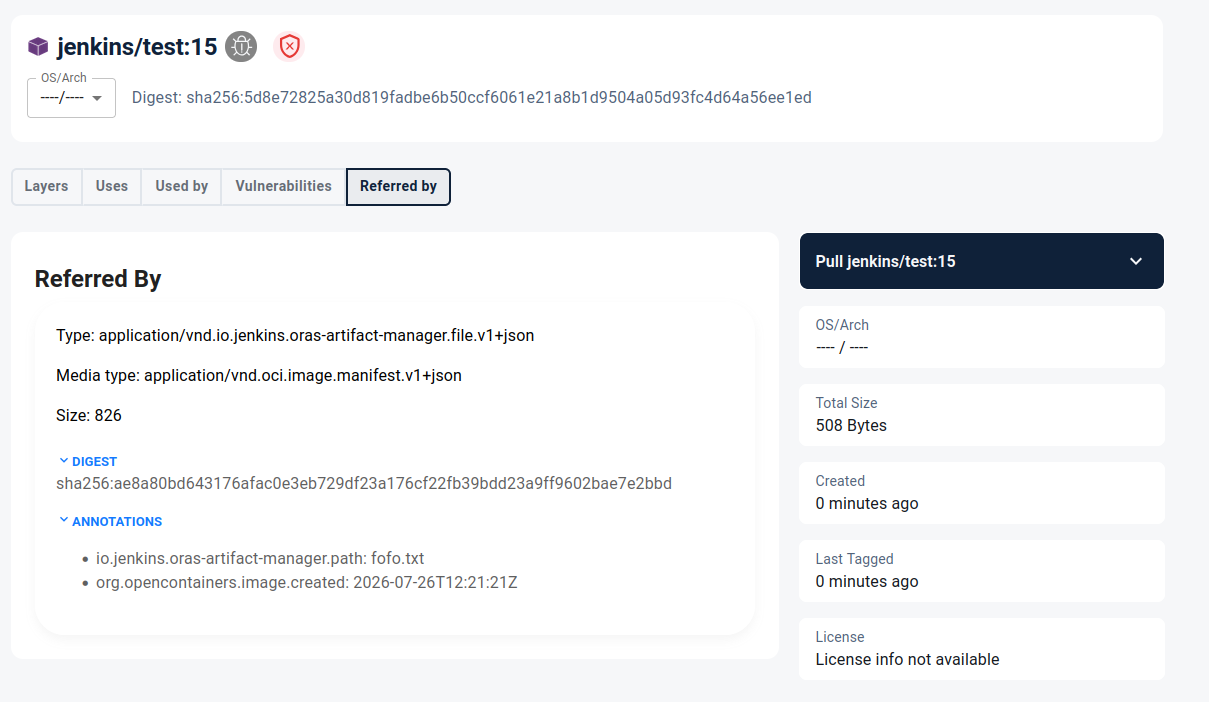Switch to the Layers tab
Screen dimensions: 1209x702
(46, 186)
